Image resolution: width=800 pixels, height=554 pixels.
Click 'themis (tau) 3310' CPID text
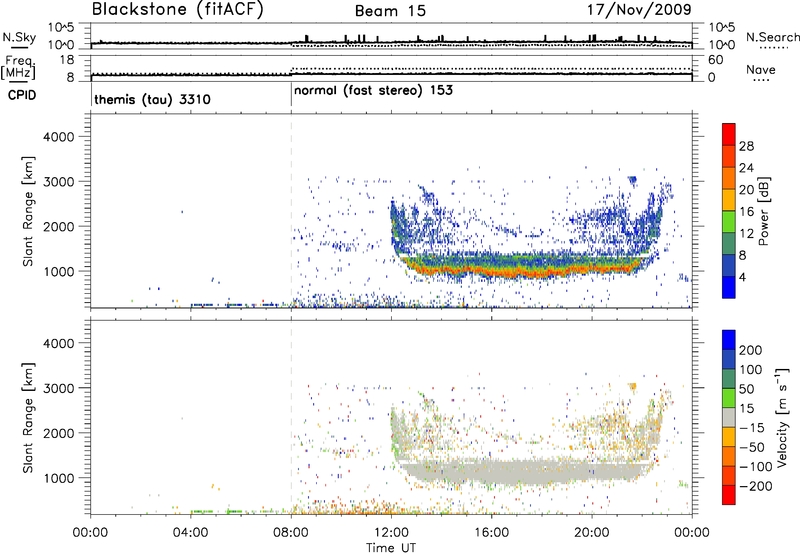(152, 99)
